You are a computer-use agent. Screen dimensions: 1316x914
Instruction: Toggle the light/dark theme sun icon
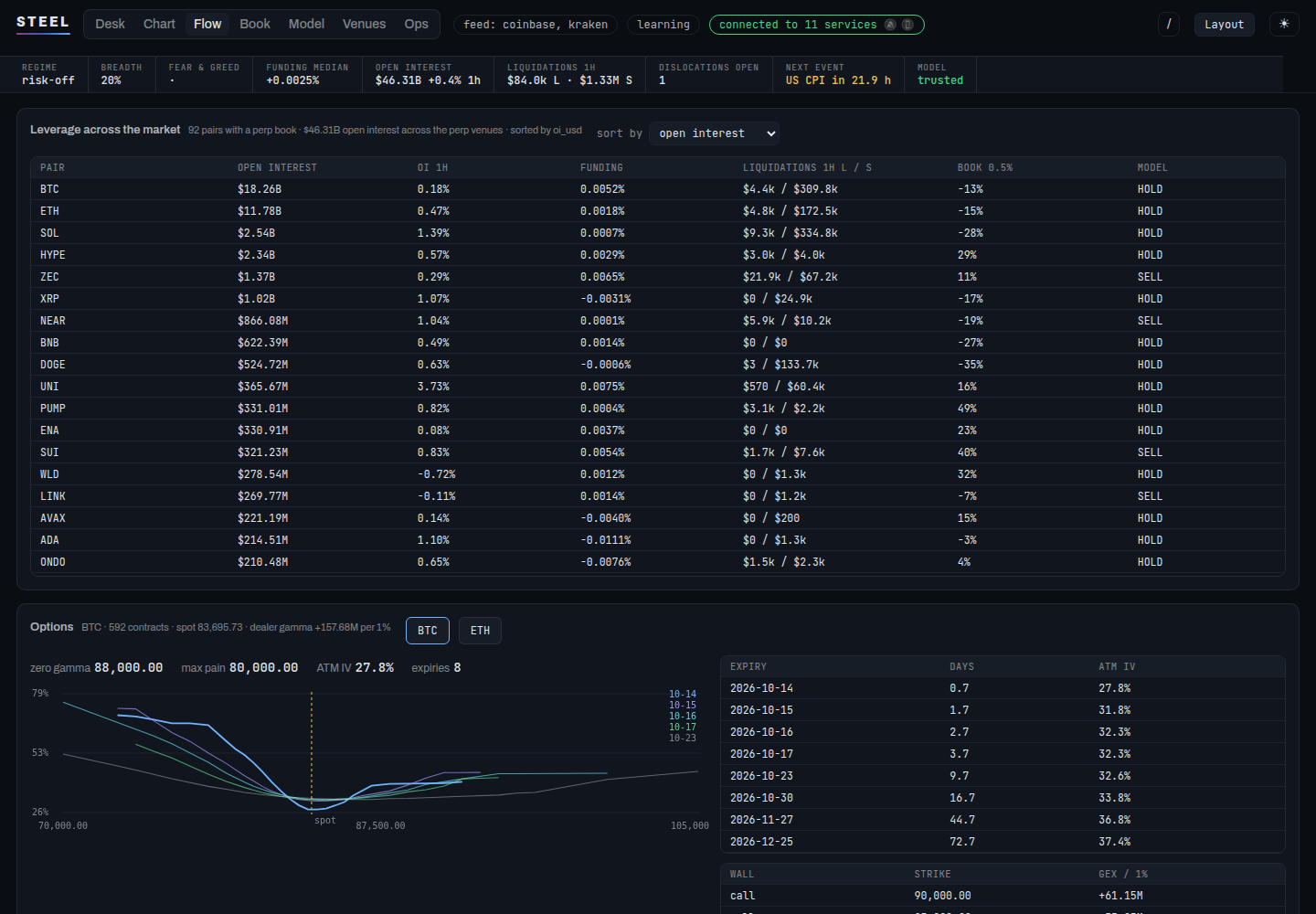(1284, 24)
